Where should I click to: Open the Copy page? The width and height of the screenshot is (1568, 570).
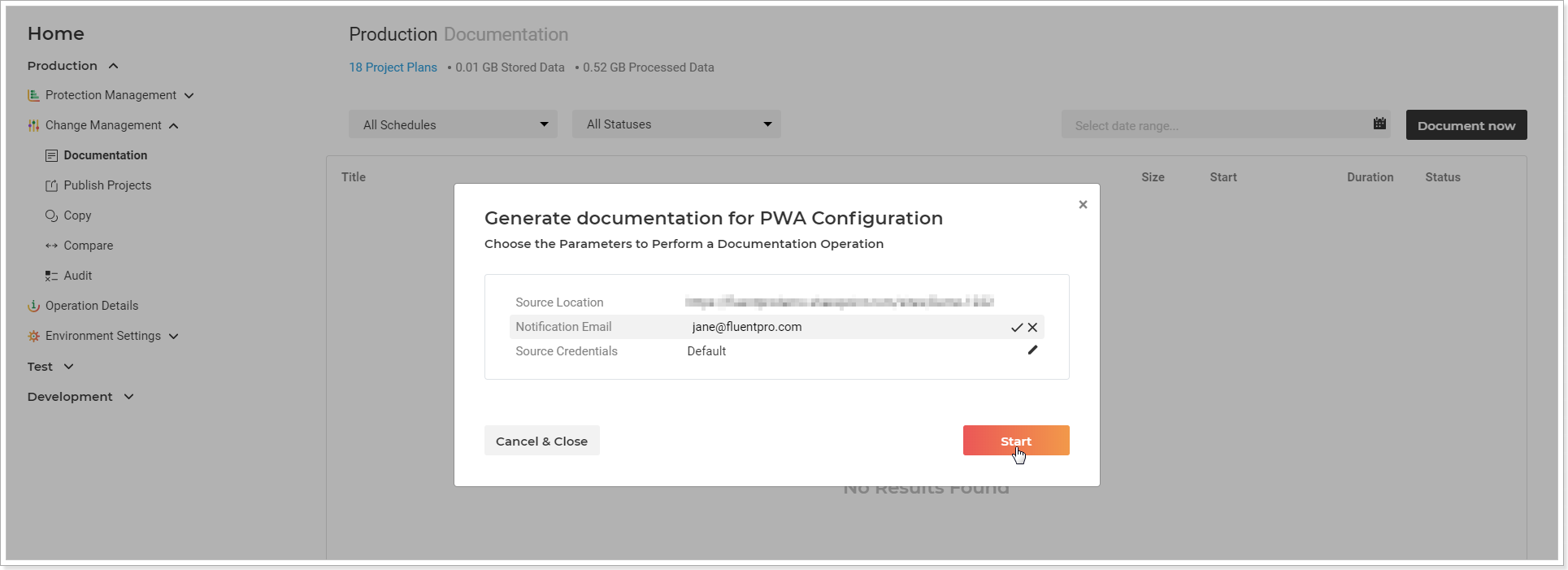point(77,215)
